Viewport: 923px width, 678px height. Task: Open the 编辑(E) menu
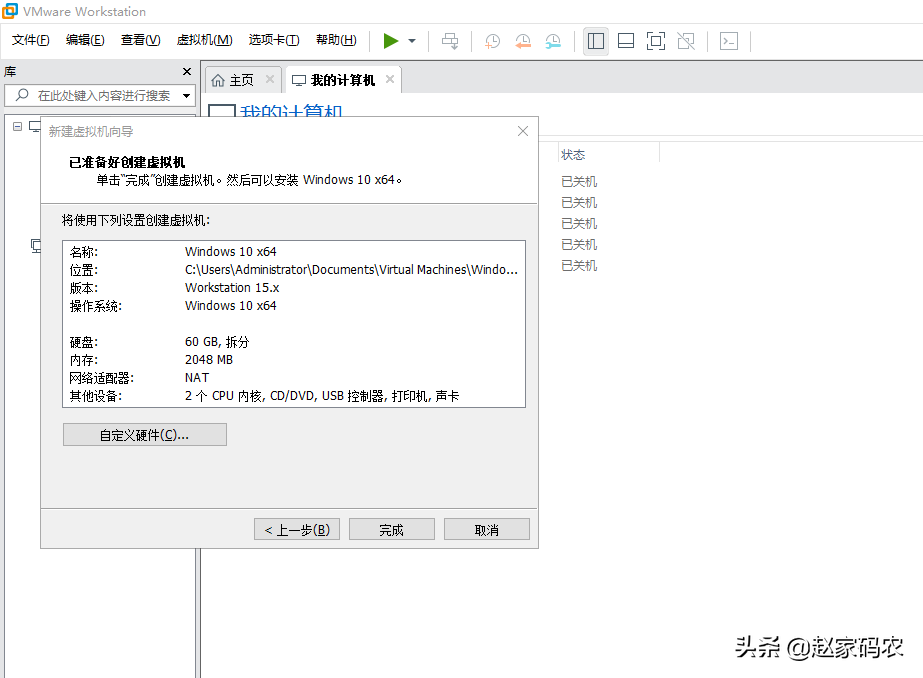(85, 40)
